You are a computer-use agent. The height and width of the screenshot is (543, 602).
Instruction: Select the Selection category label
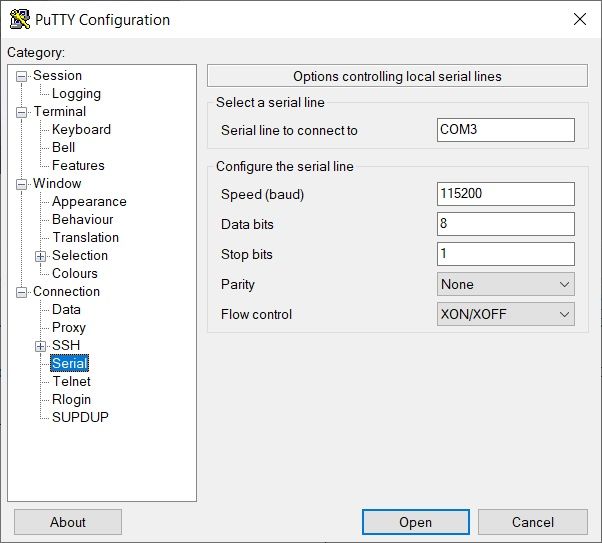click(80, 255)
